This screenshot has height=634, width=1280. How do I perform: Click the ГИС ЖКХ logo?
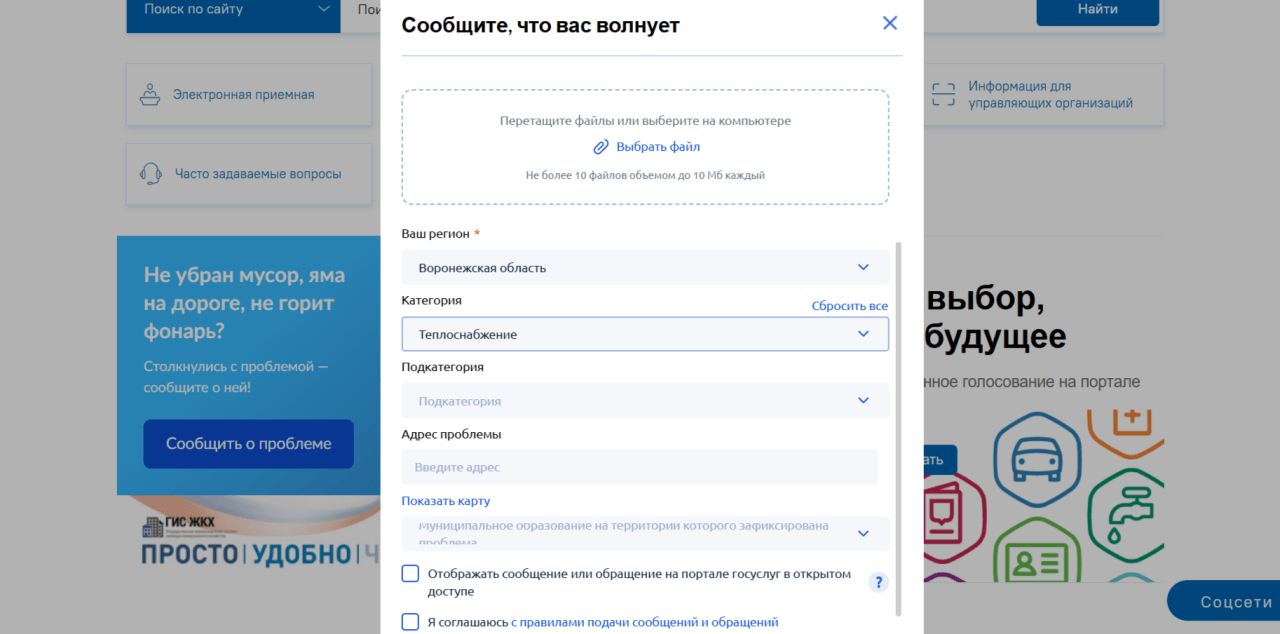(x=180, y=525)
